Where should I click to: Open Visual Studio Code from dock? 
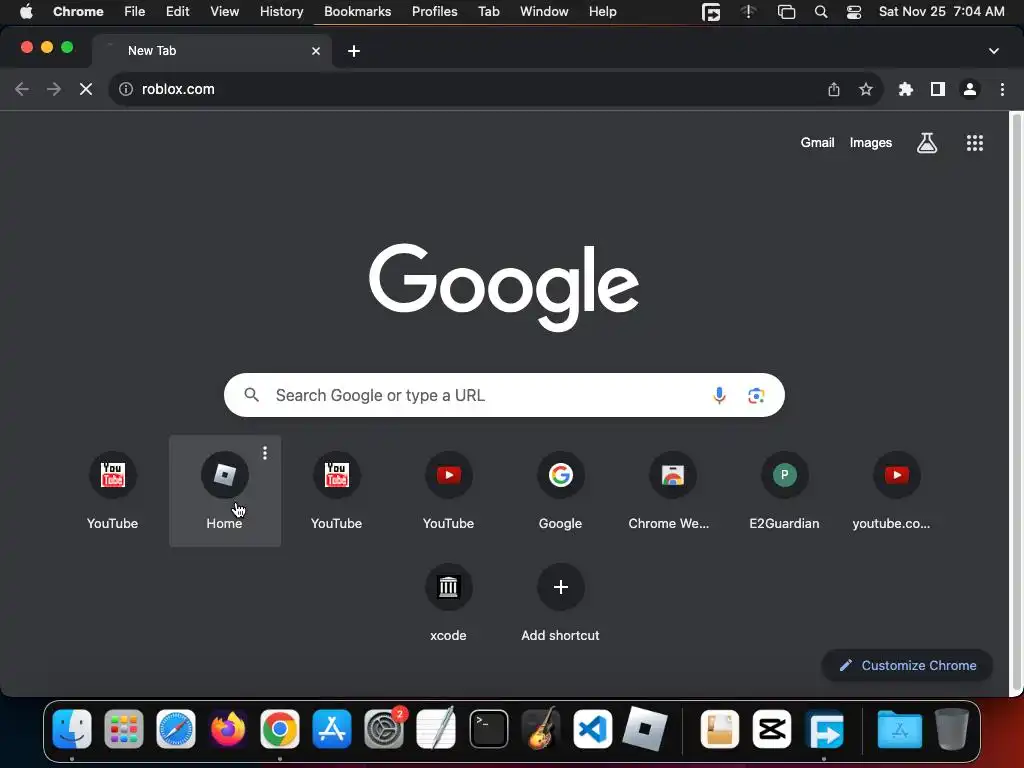click(592, 728)
